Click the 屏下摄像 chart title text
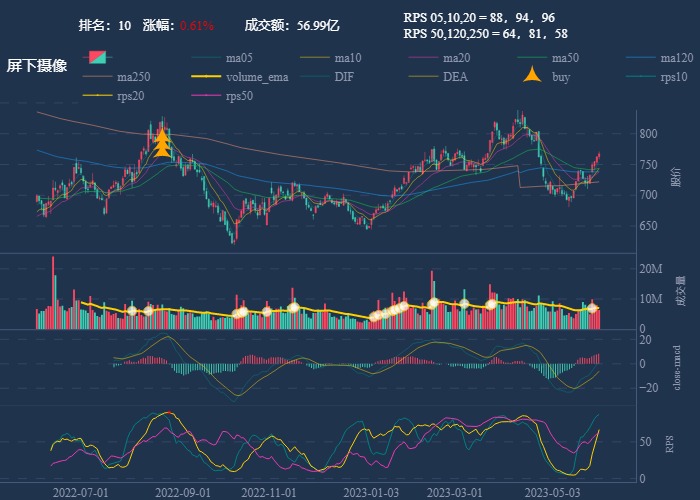 click(x=37, y=66)
